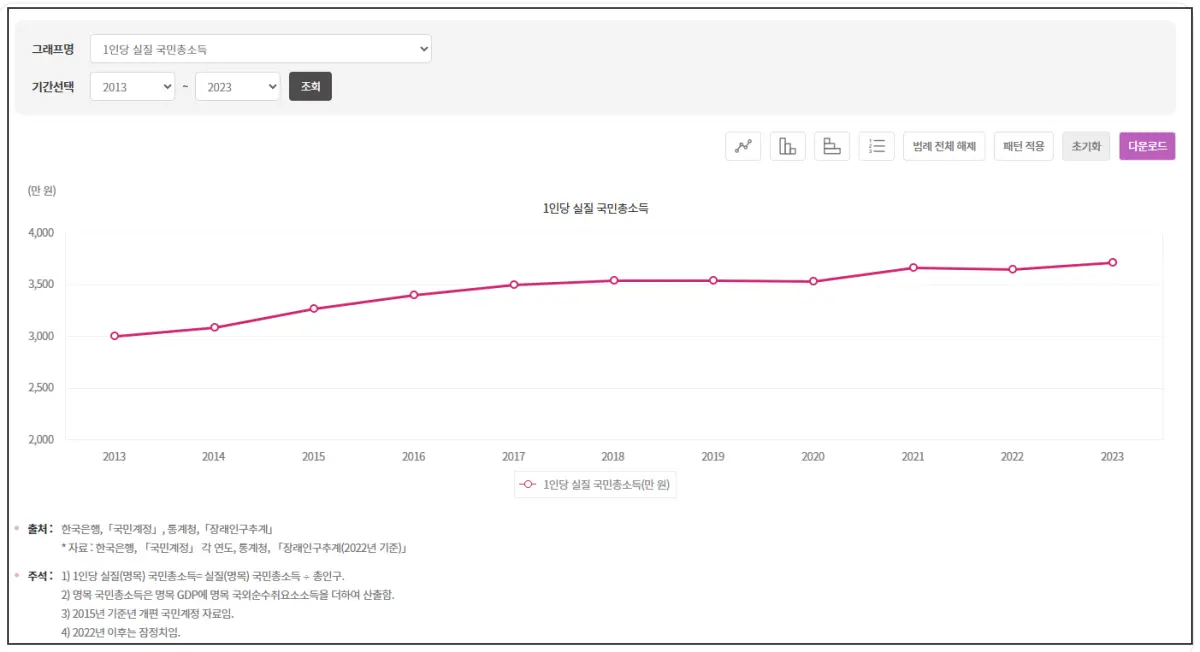This screenshot has height=652, width=1200.
Task: Switch to the vertical bar chart icon
Action: coord(787,146)
